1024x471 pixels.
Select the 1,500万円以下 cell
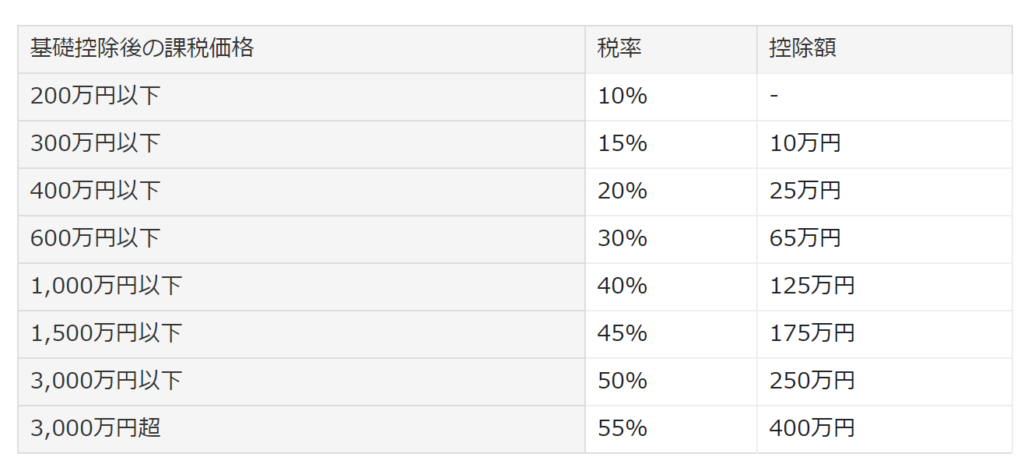[x=301, y=334]
